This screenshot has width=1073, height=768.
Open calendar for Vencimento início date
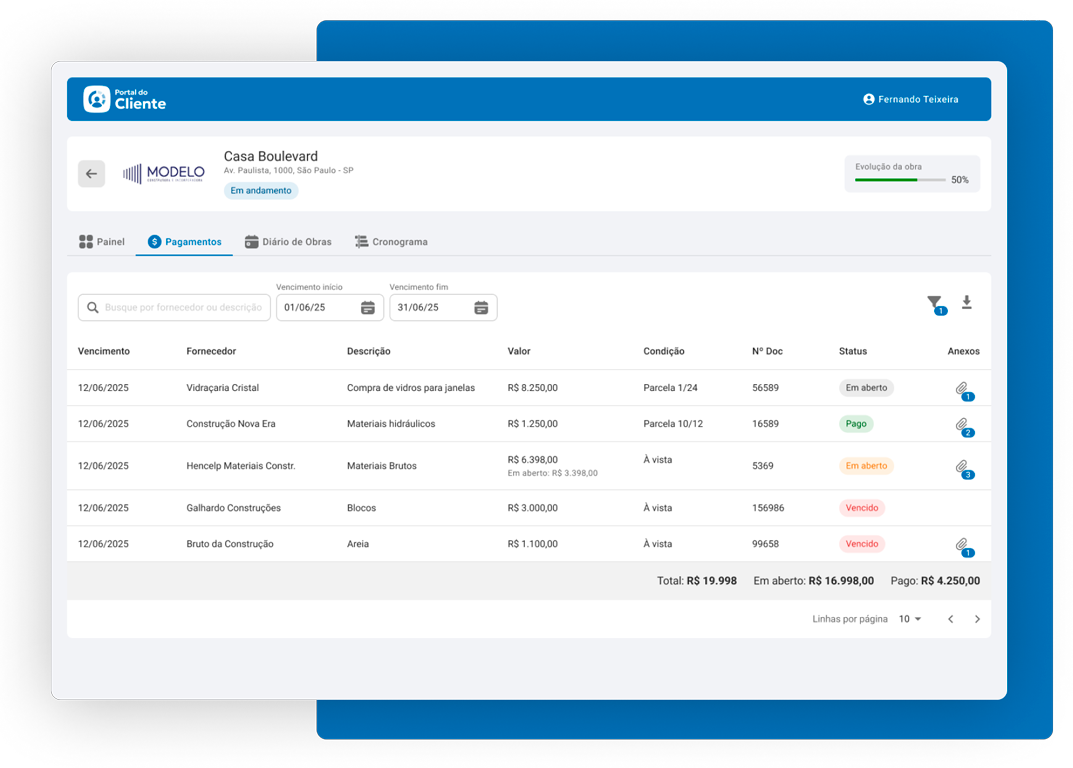coord(368,308)
